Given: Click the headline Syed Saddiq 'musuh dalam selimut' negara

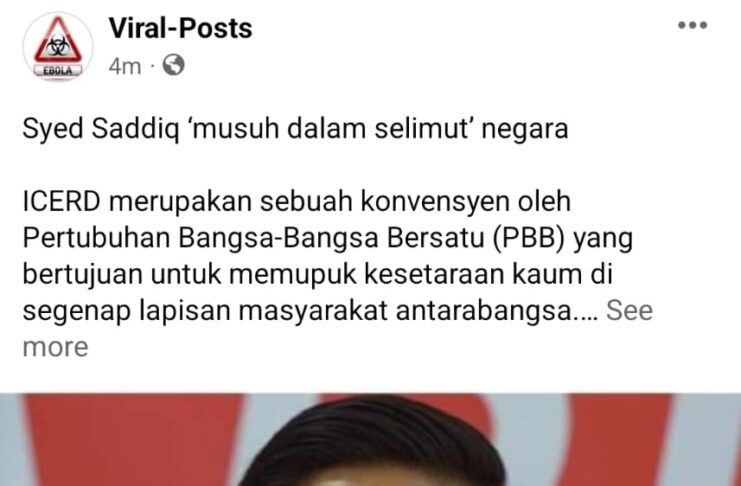Looking at the screenshot, I should click(295, 129).
